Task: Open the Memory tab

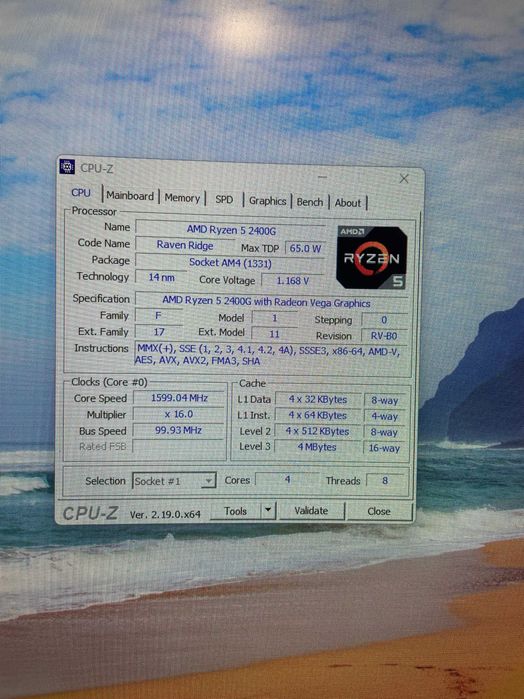Action: pyautogui.click(x=182, y=198)
